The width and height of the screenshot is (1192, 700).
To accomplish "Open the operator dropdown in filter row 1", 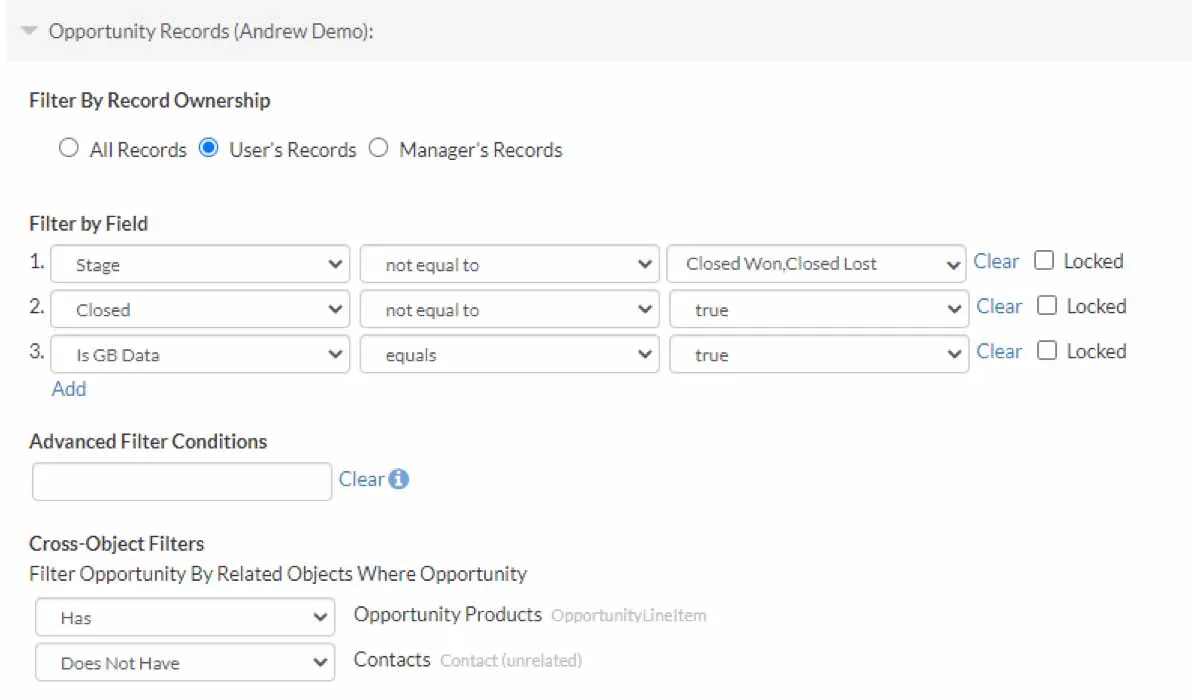I will [509, 264].
